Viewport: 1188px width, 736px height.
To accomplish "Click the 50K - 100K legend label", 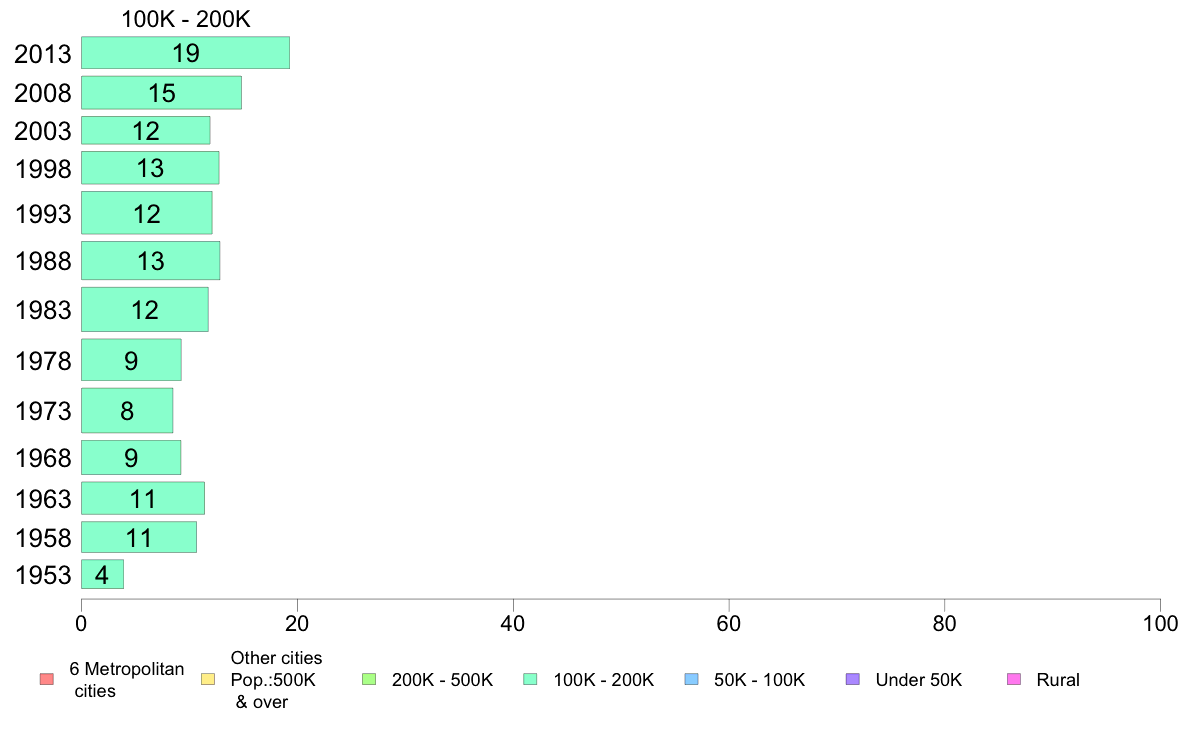I will 759,680.
